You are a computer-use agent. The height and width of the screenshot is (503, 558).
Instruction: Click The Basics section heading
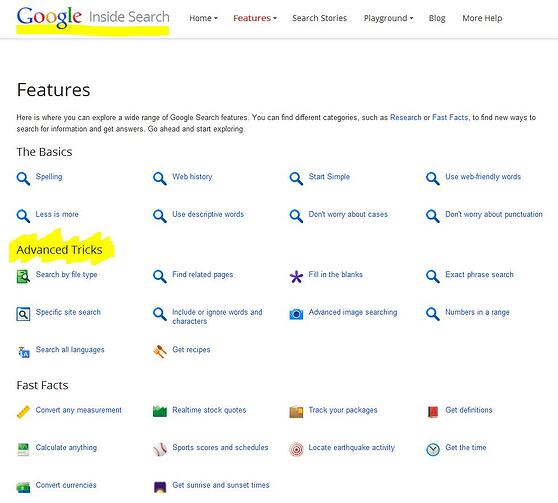(44, 152)
